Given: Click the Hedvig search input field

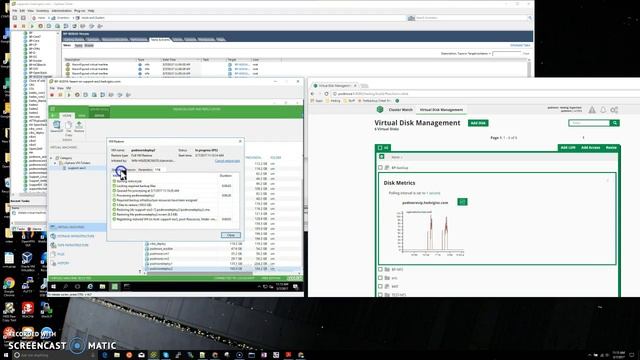Looking at the screenshot, I should (x=589, y=123).
